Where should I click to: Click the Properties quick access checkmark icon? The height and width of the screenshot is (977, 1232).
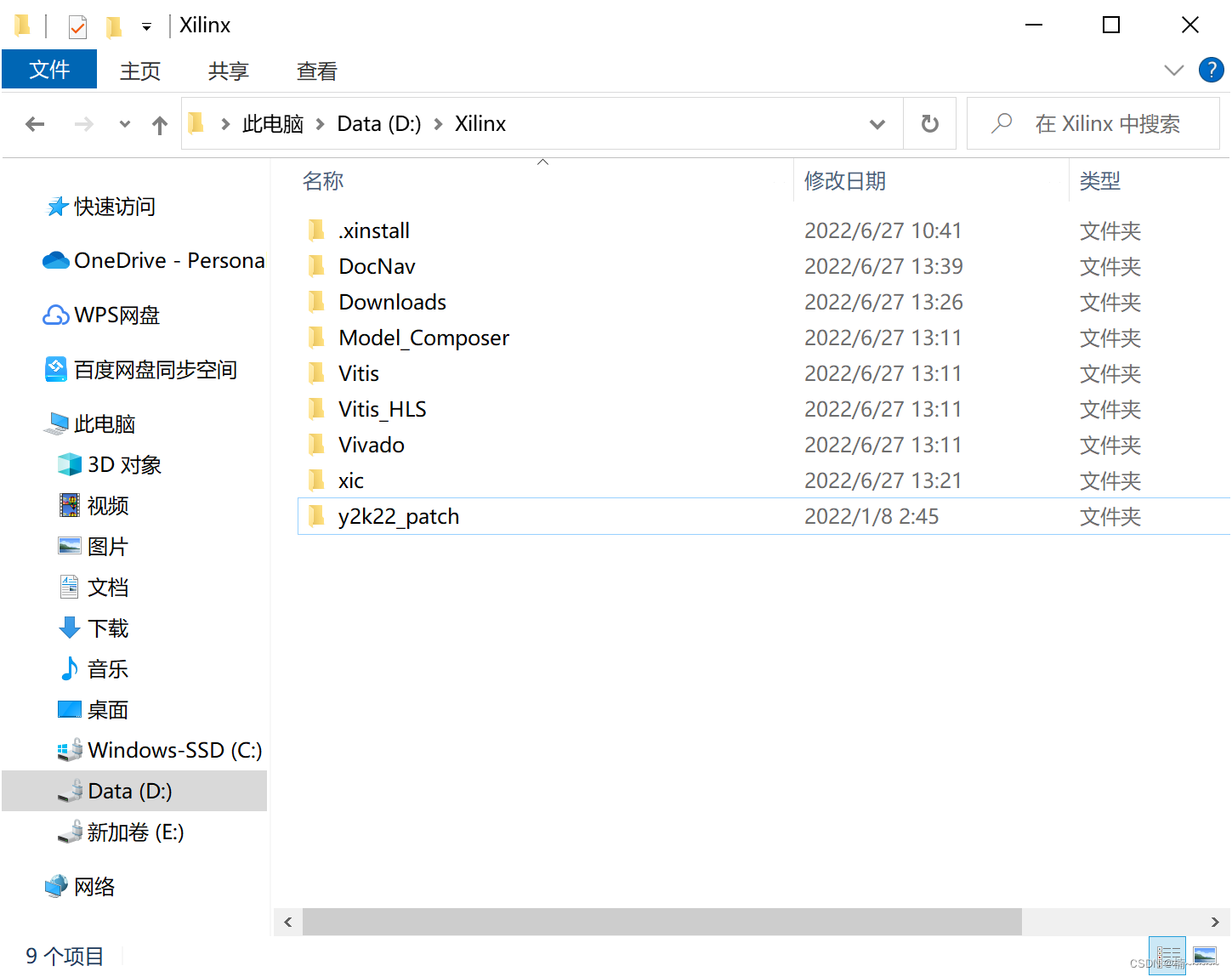[x=77, y=26]
